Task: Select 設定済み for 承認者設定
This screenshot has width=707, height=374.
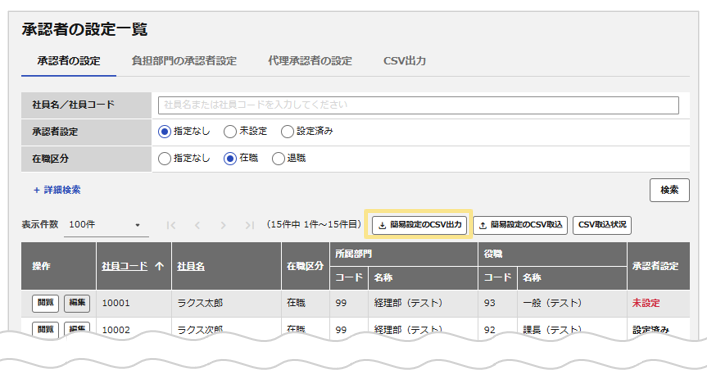Action: (287, 131)
